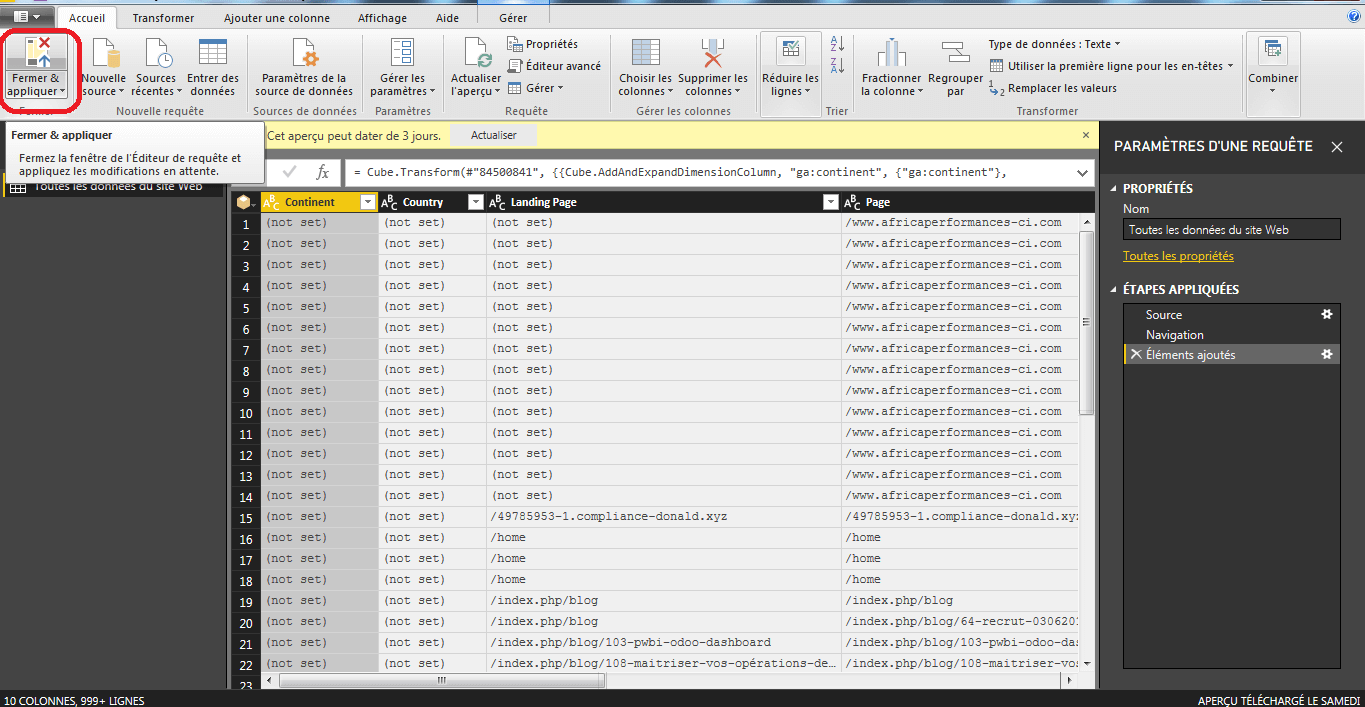The image size is (1365, 707).
Task: Click the ABC type icon of Country column
Action: [x=390, y=202]
